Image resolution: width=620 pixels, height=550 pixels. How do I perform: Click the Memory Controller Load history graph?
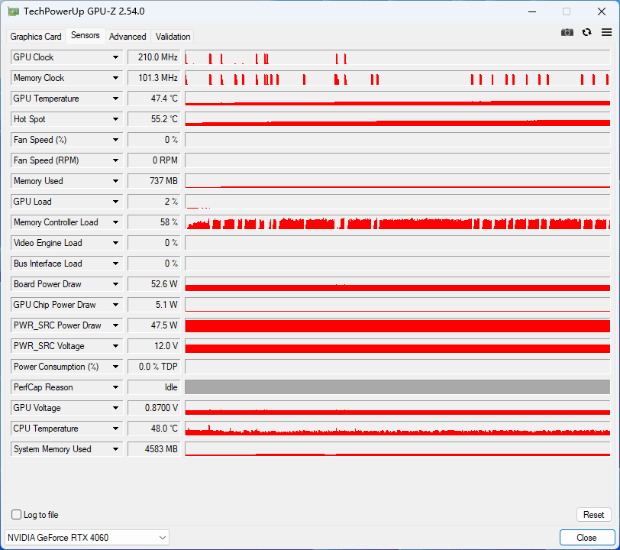pyautogui.click(x=397, y=222)
